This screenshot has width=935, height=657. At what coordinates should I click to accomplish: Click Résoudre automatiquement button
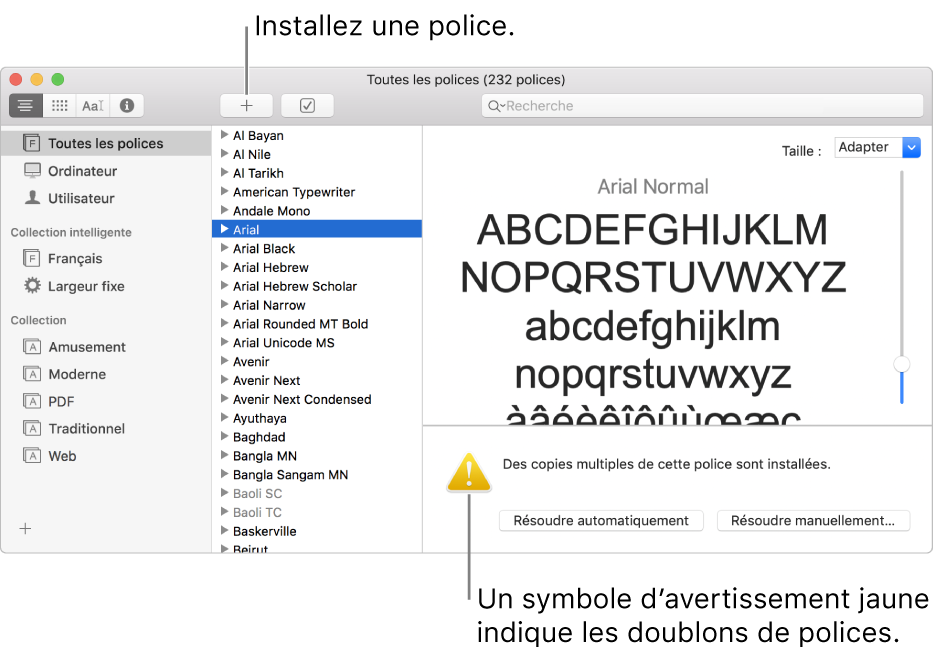tap(601, 520)
